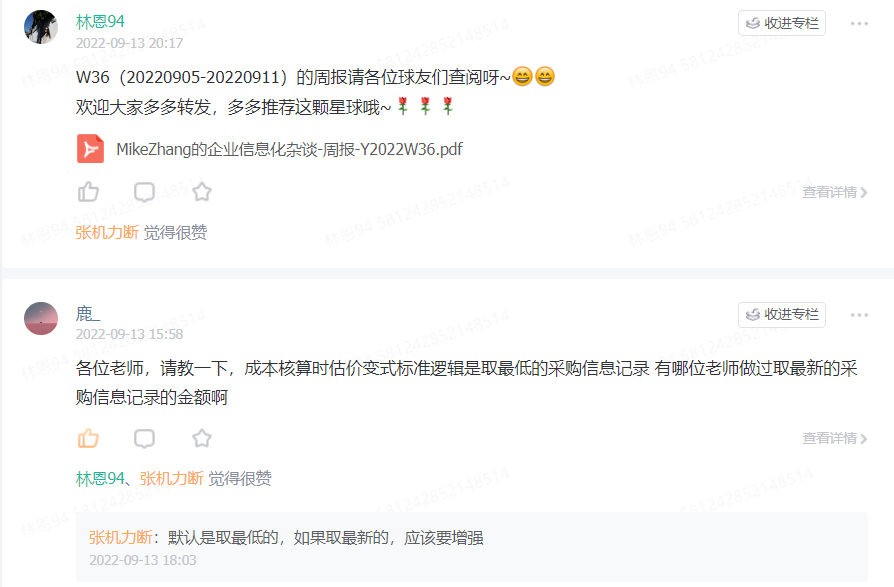Open MikeZhang的企业信息化杂谈-周报-Y2022W36.pdf file link
894x587 pixels.
pos(289,149)
